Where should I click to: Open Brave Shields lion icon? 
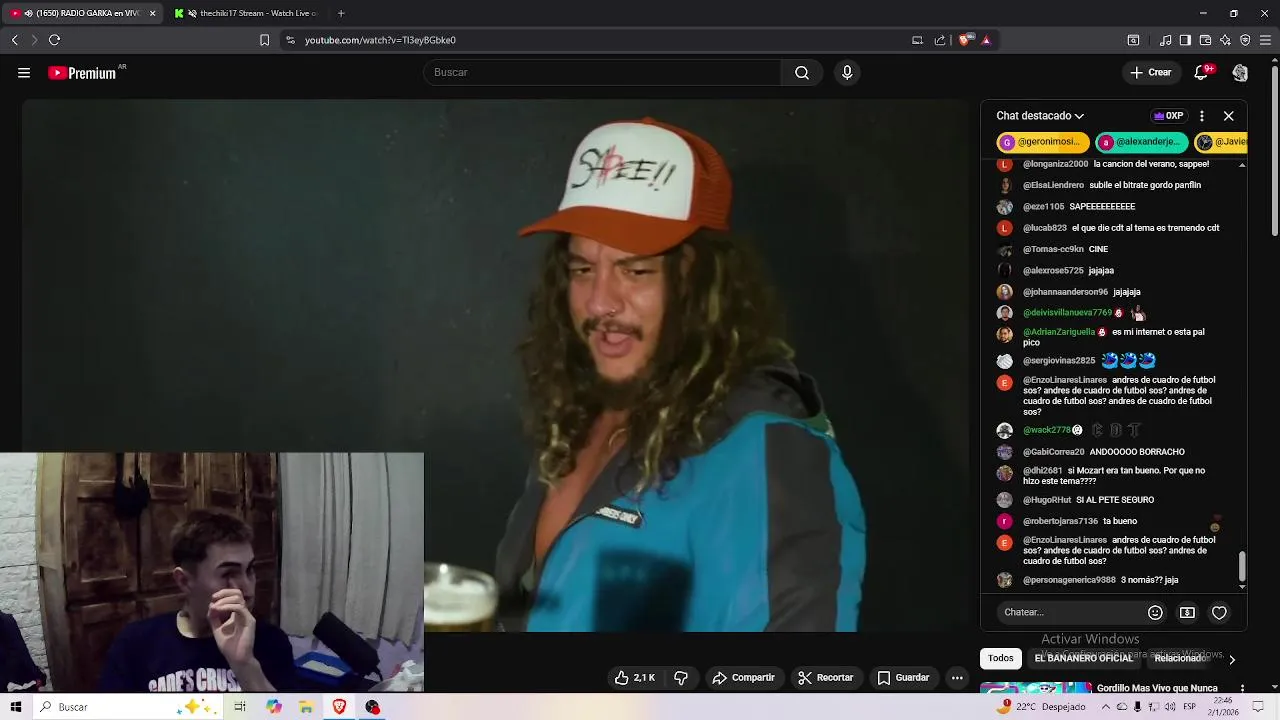point(965,40)
